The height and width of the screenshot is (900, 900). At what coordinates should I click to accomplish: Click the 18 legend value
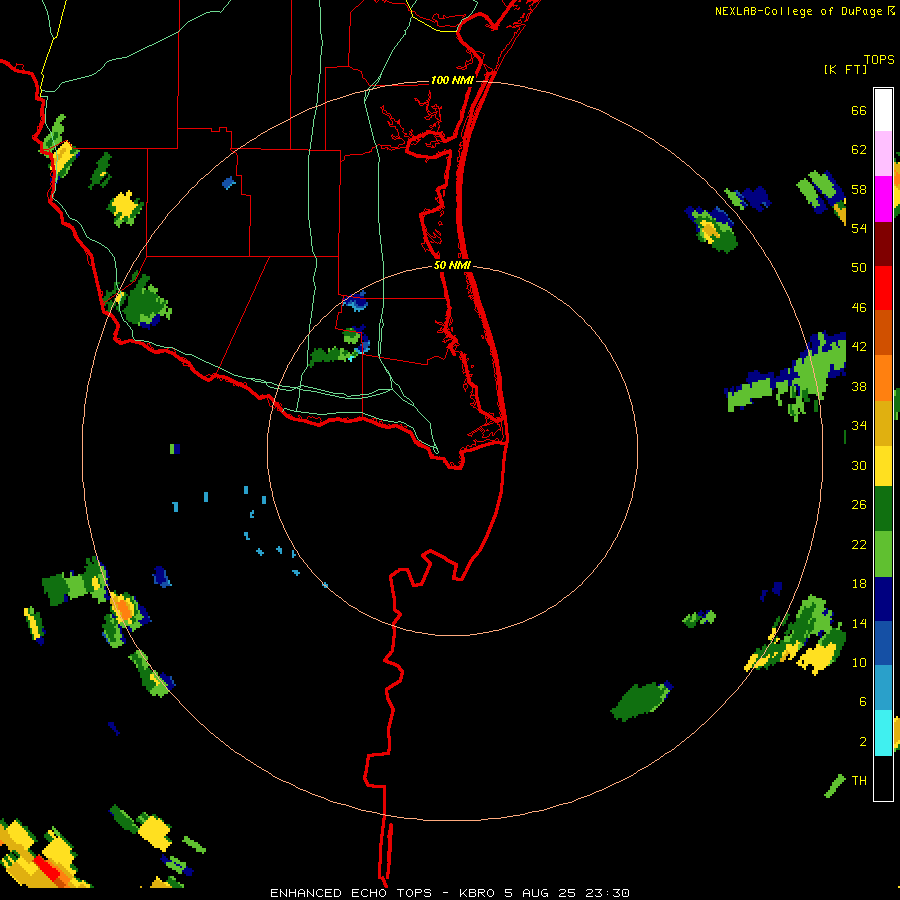(x=859, y=584)
